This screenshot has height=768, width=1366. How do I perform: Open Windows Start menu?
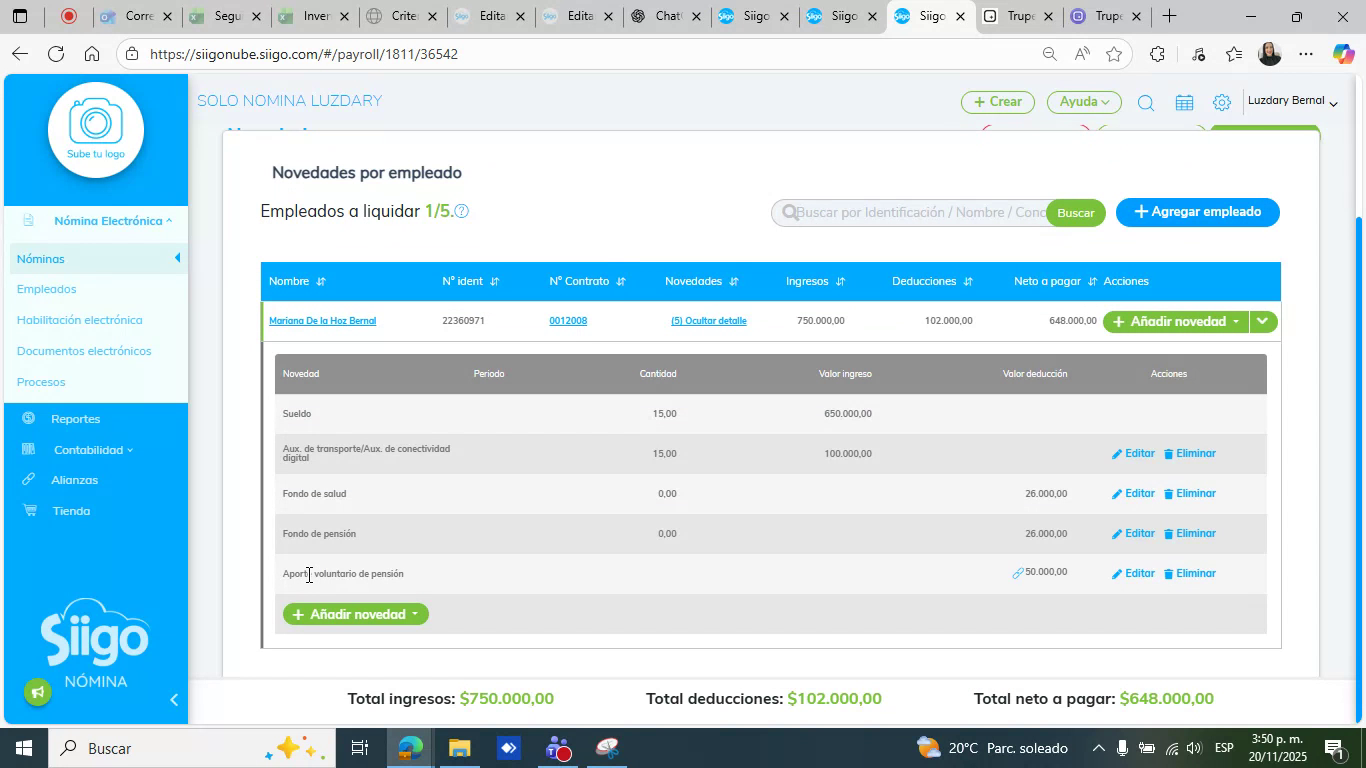click(22, 748)
